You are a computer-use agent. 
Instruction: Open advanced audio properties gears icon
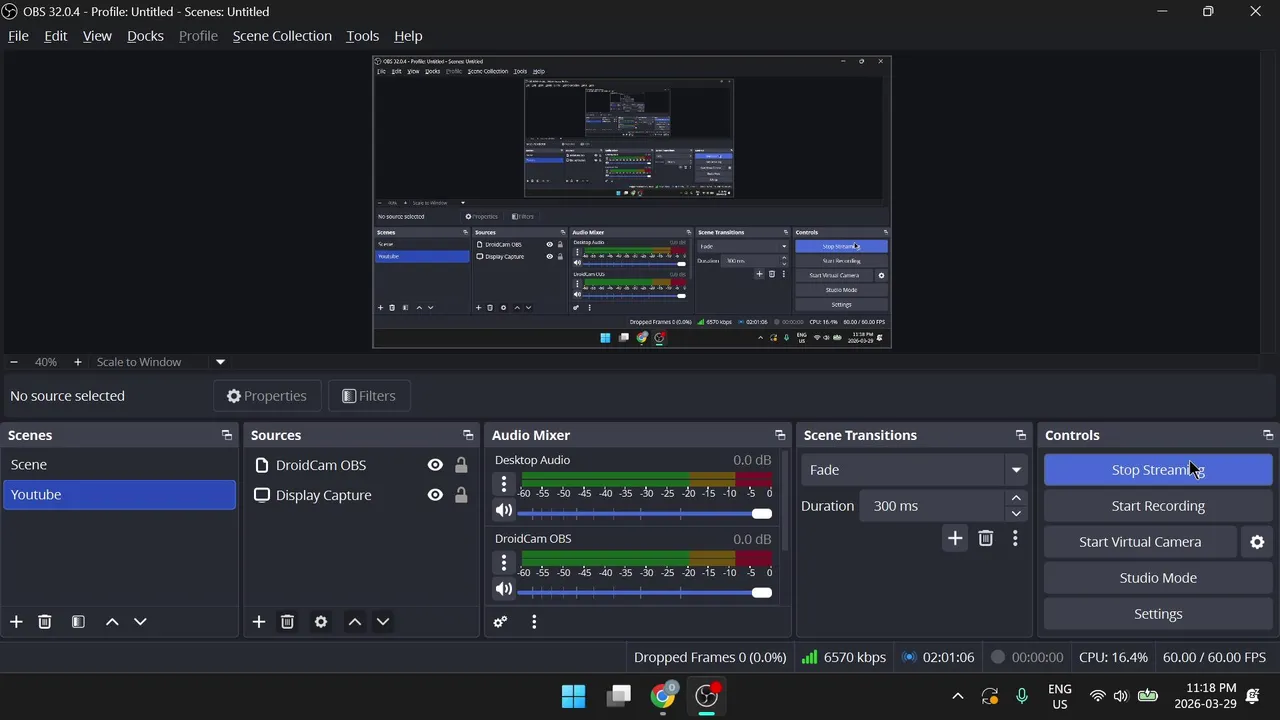501,622
